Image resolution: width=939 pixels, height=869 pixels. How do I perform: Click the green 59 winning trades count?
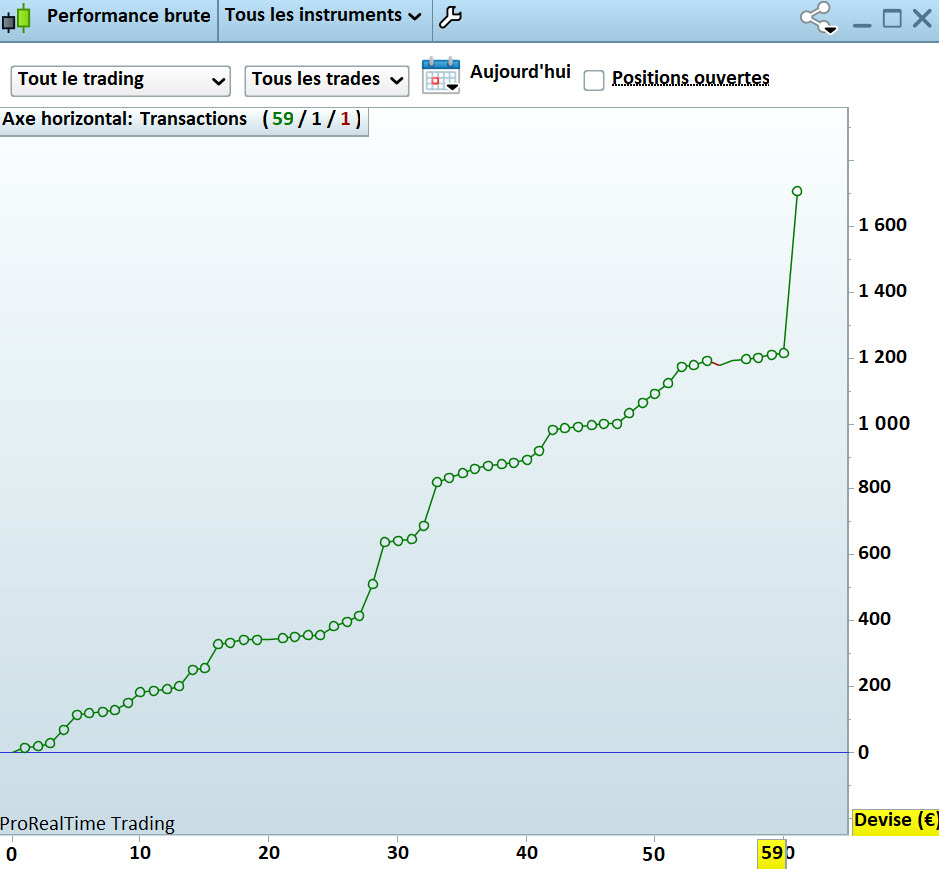pyautogui.click(x=283, y=119)
